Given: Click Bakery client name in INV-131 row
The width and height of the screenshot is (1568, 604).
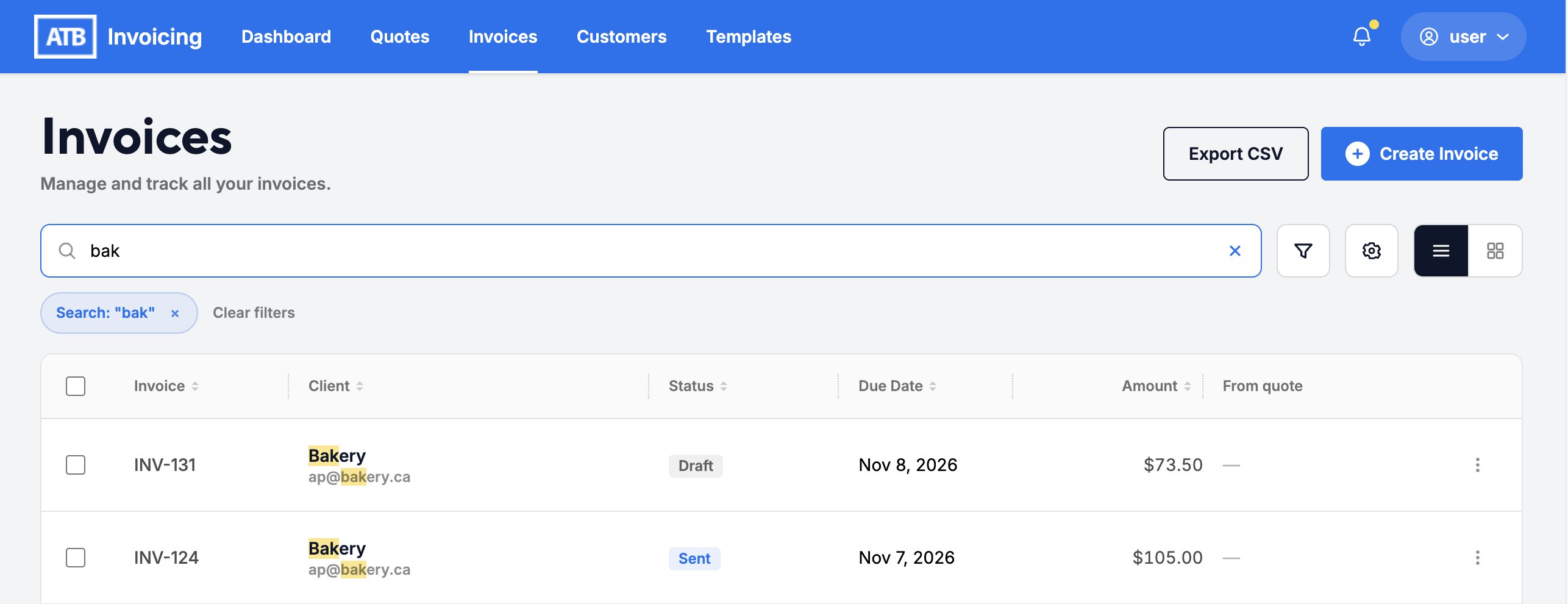Looking at the screenshot, I should tap(337, 456).
